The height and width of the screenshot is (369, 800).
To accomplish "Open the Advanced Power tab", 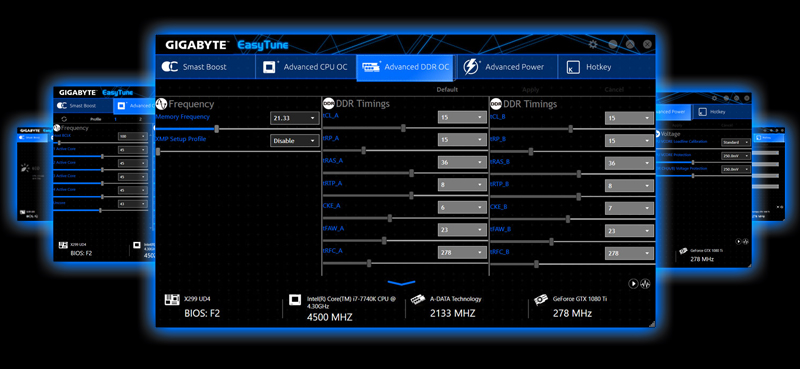I will tap(507, 67).
